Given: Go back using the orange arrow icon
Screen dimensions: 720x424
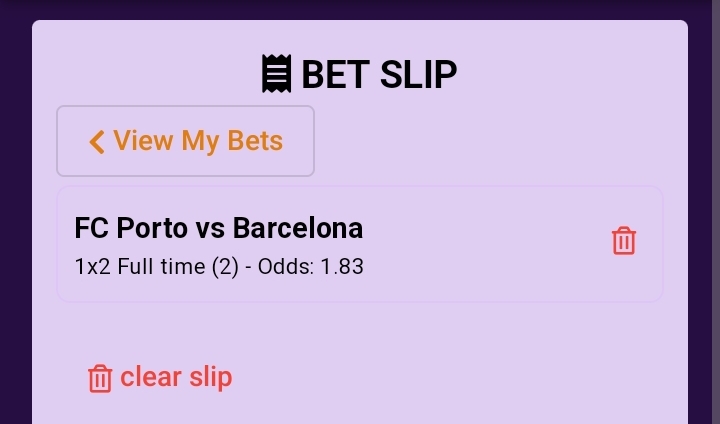Looking at the screenshot, I should coord(97,141).
